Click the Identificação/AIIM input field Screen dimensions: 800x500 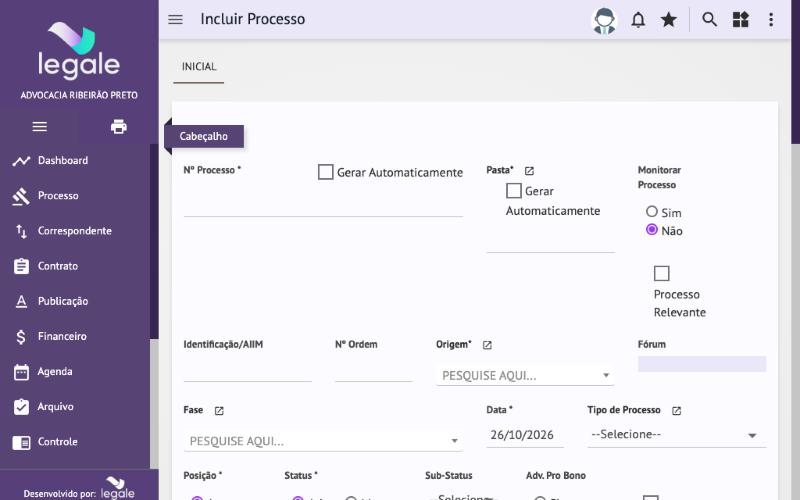point(247,370)
